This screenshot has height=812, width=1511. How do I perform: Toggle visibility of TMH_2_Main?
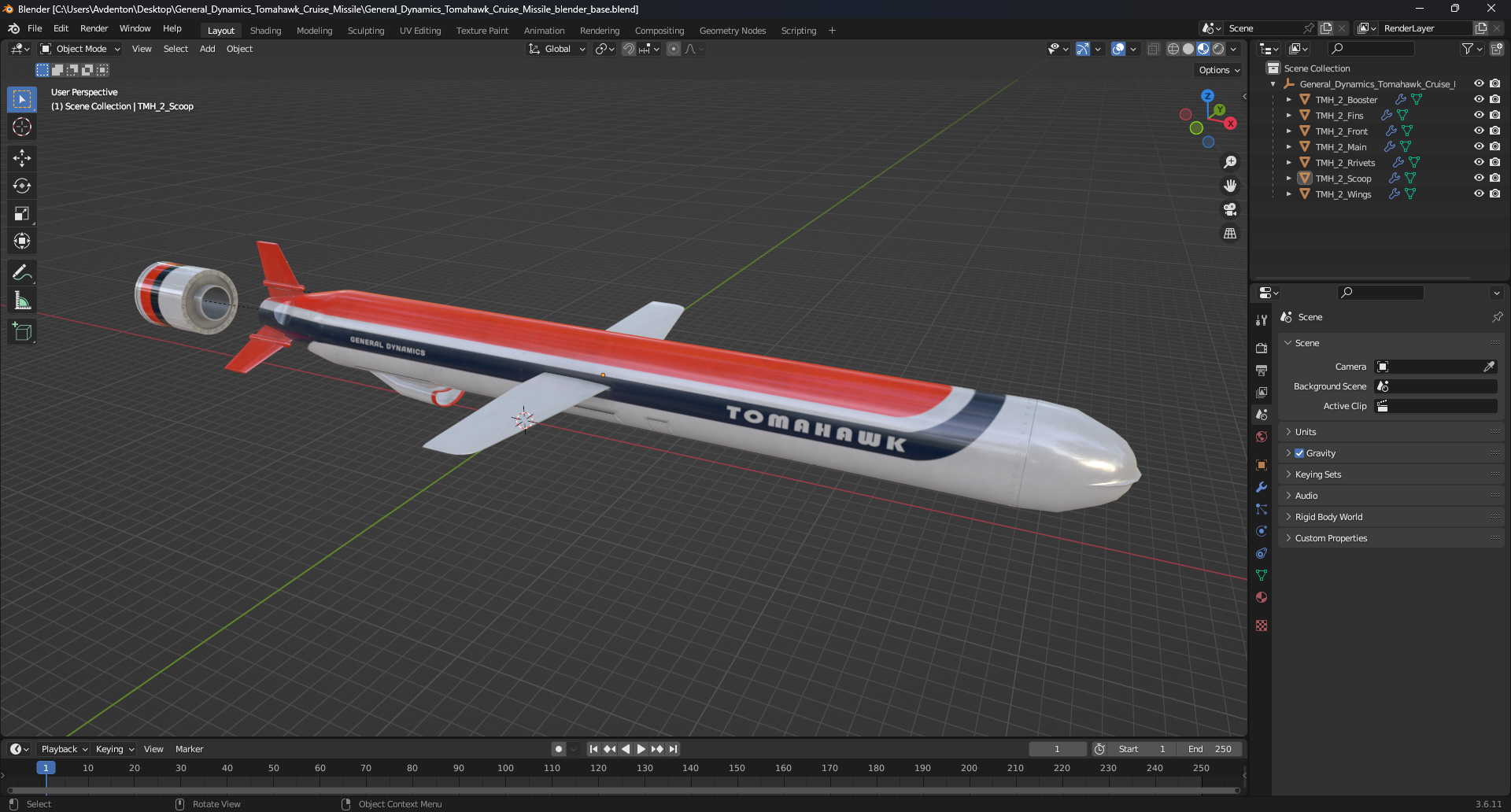[1479, 146]
